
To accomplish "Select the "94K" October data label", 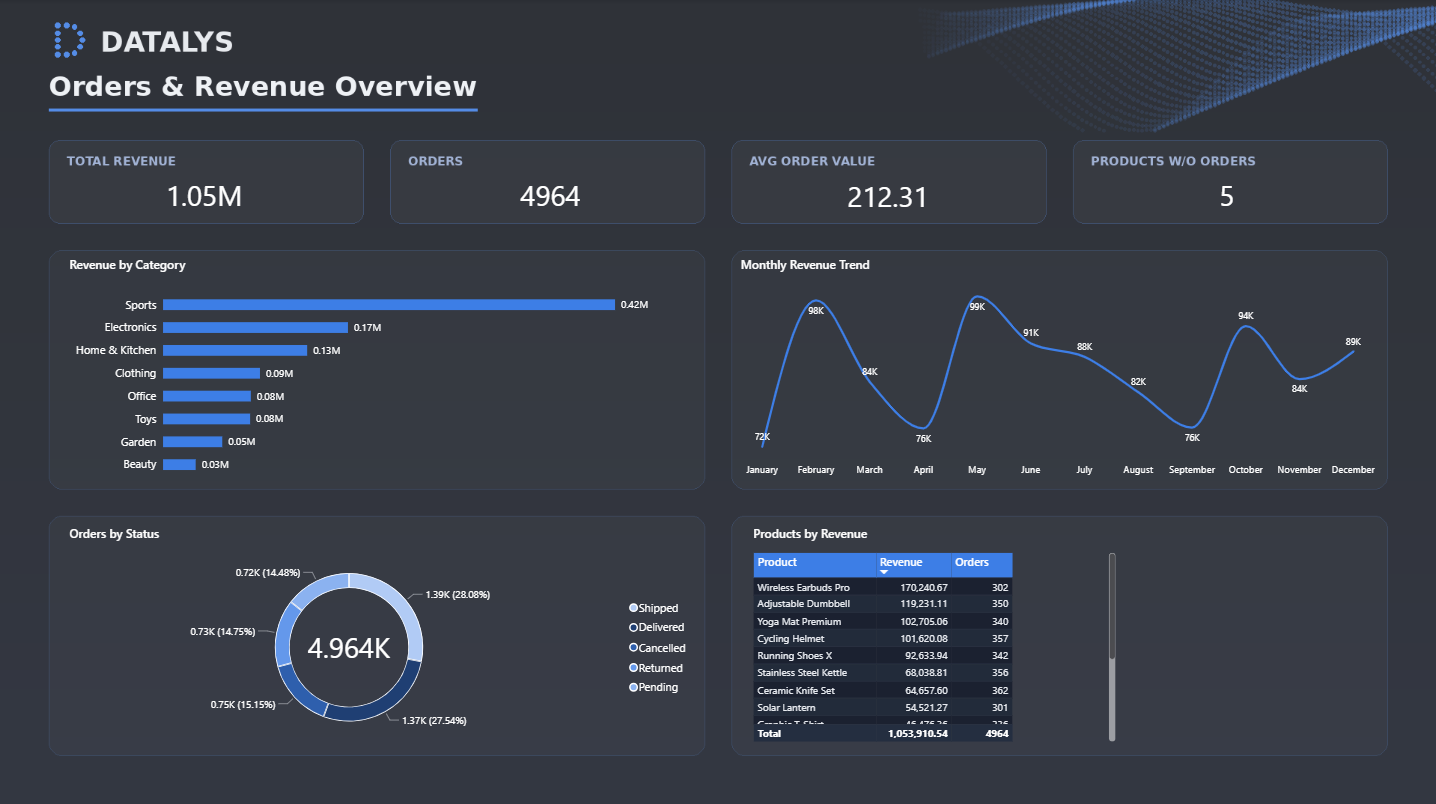I will tap(1246, 316).
